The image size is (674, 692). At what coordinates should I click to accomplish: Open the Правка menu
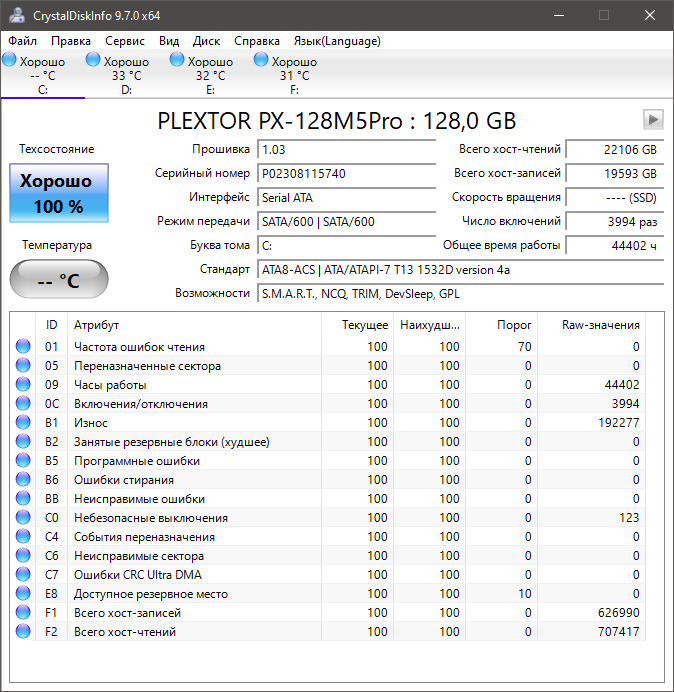pyautogui.click(x=71, y=41)
